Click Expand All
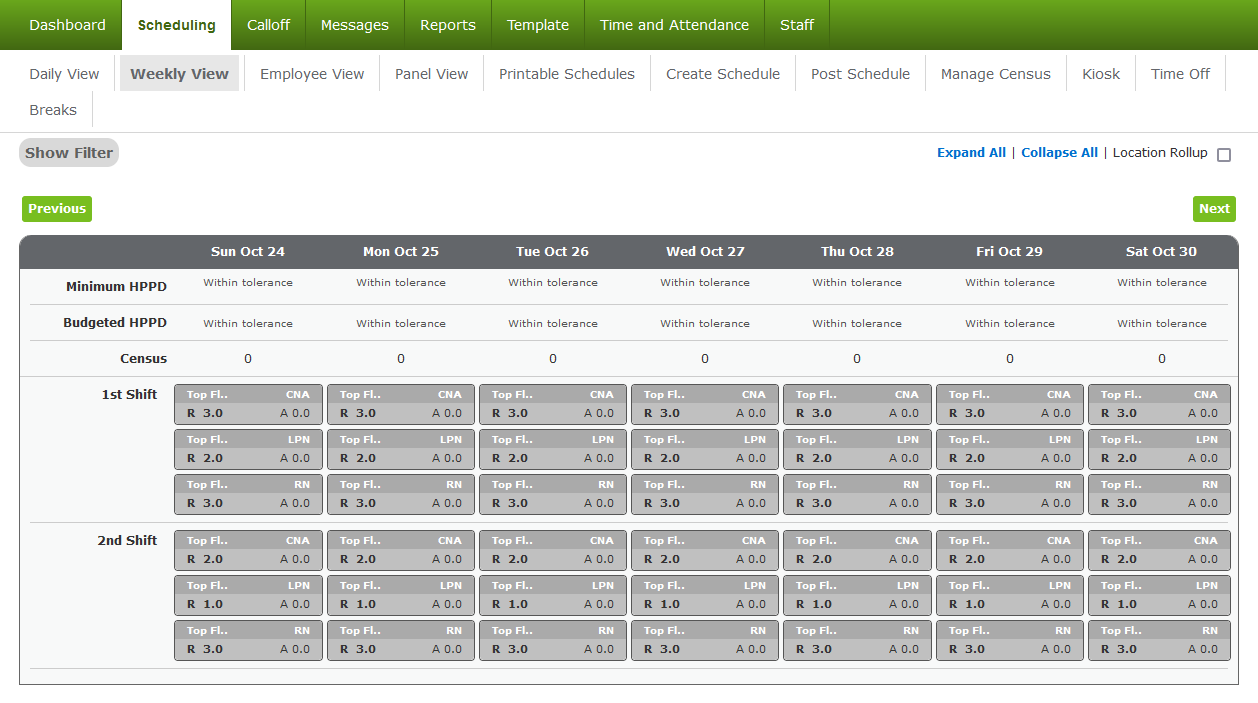 tap(971, 152)
